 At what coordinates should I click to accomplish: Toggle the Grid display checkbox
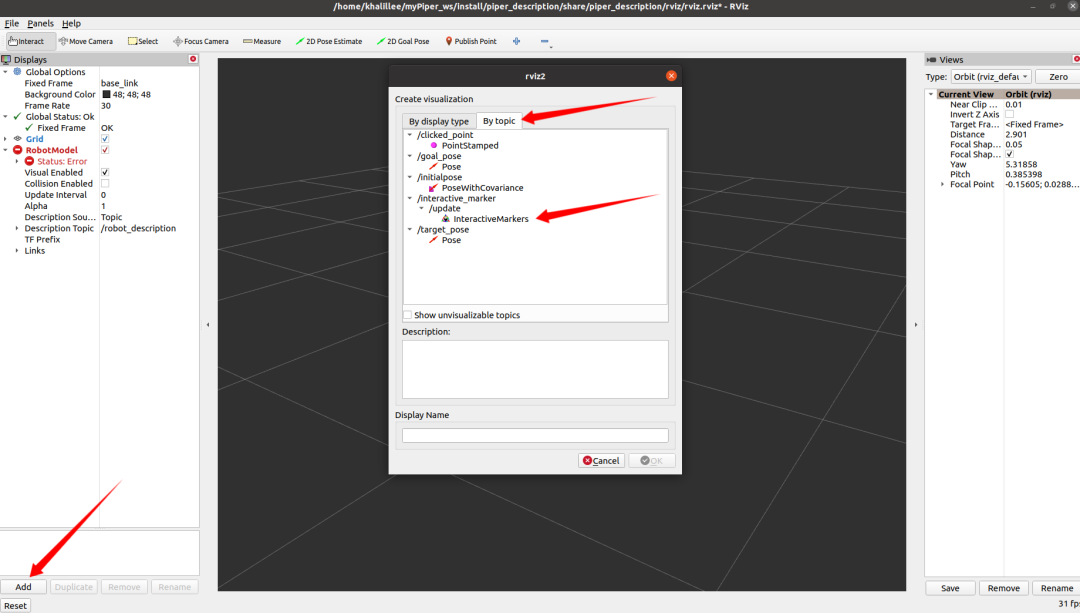[105, 139]
